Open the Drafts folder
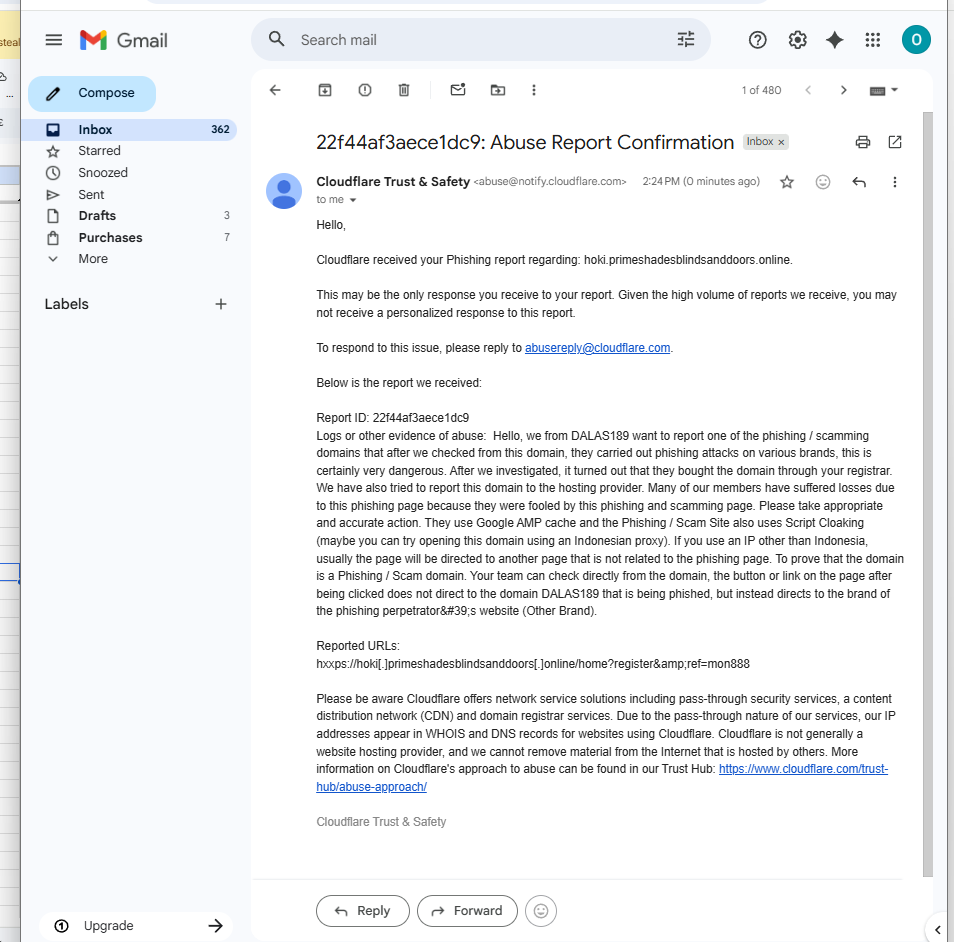 click(129, 215)
